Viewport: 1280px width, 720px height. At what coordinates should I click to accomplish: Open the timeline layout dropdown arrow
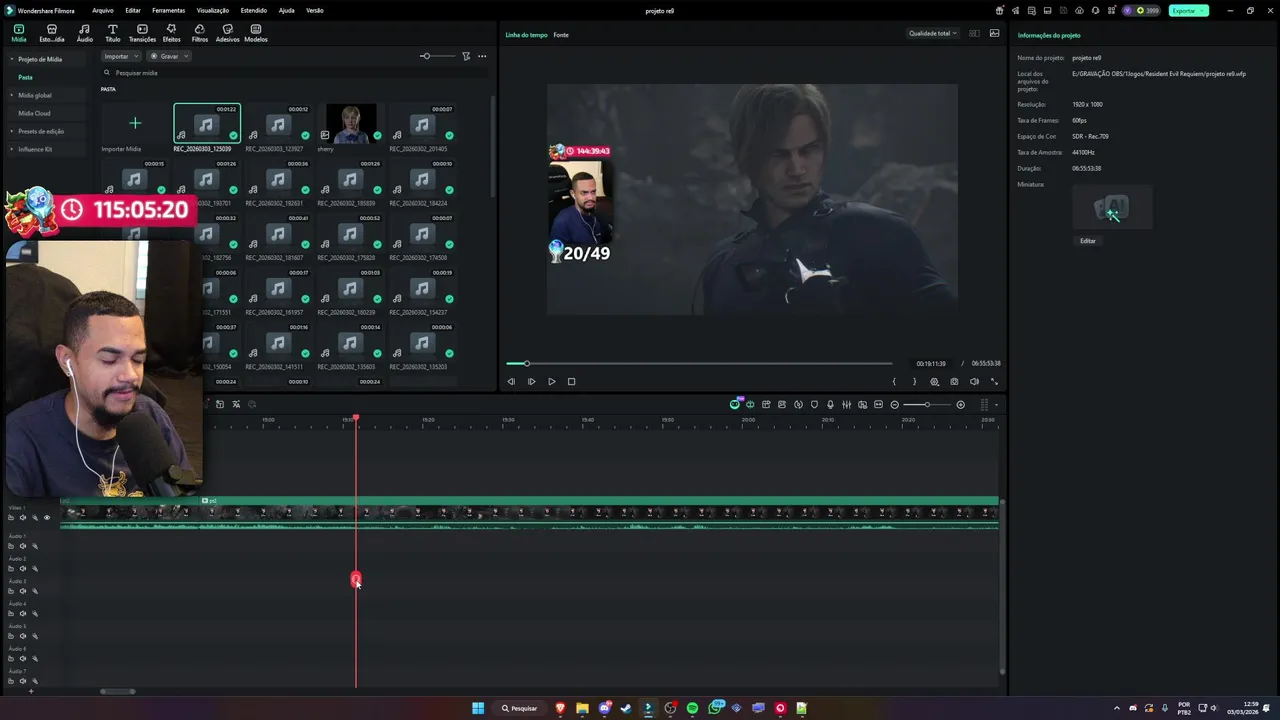(996, 404)
